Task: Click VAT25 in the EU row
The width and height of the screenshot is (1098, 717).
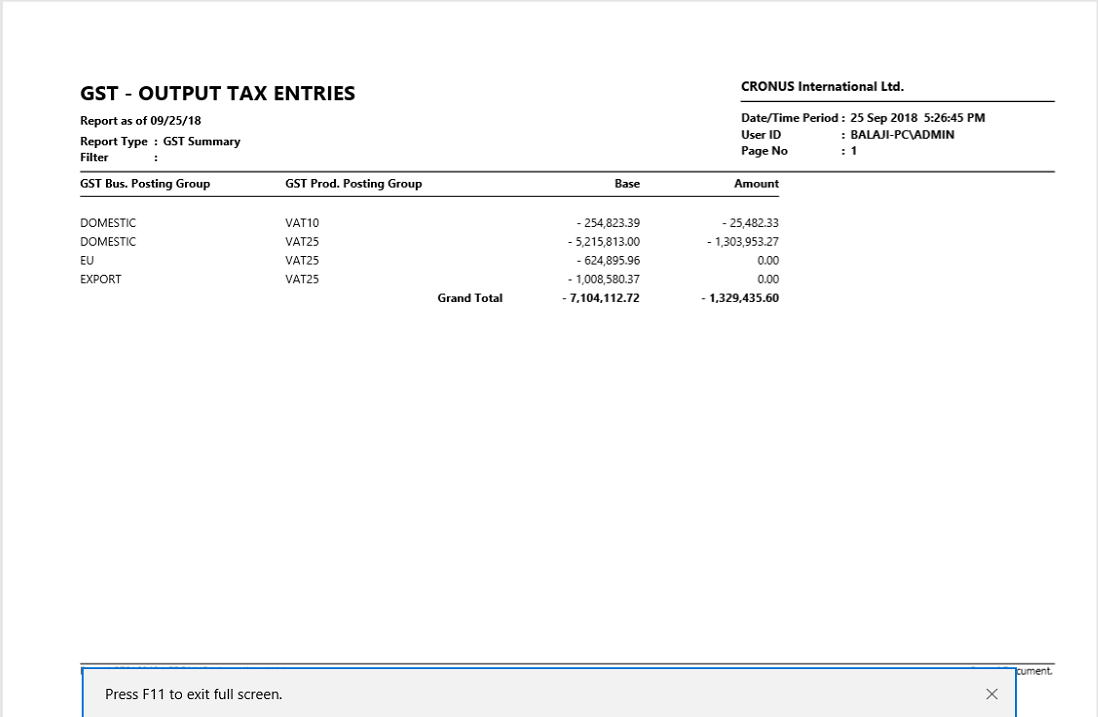Action: coord(302,260)
